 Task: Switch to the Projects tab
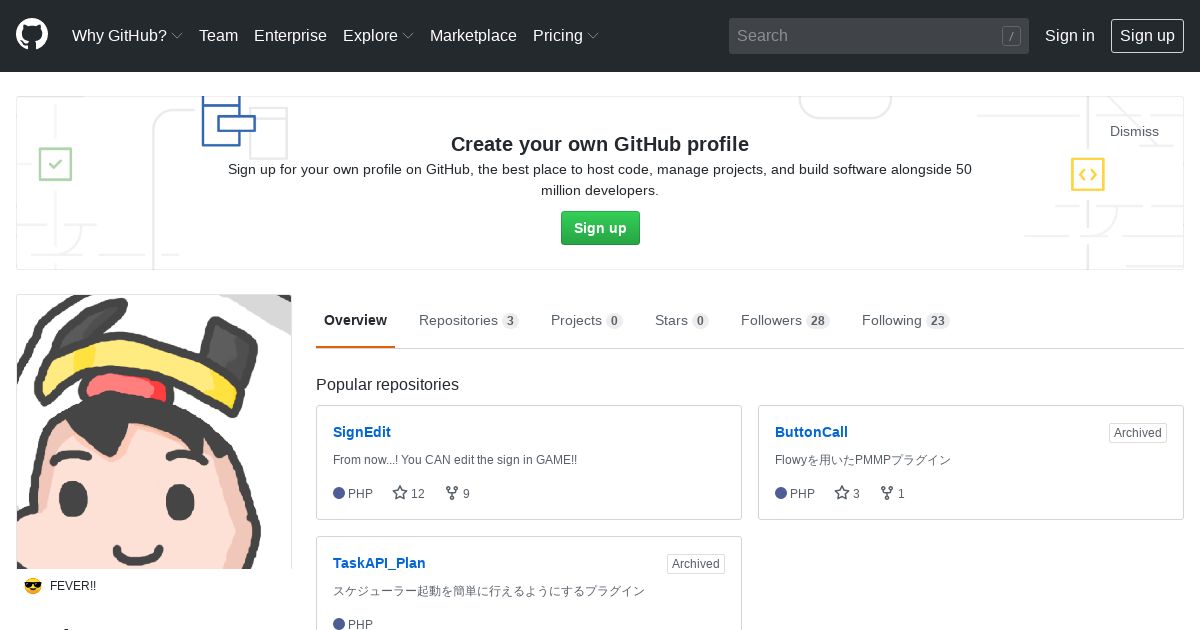pyautogui.click(x=586, y=320)
